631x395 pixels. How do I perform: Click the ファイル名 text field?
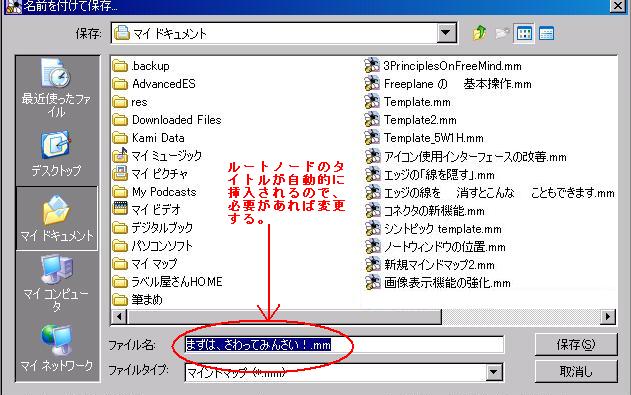tap(344, 345)
